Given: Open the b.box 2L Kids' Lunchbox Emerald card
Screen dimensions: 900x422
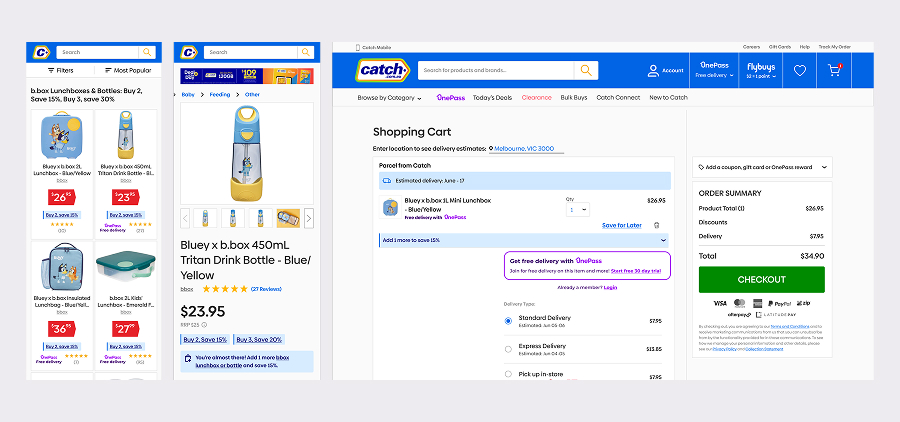Looking at the screenshot, I should point(126,304).
